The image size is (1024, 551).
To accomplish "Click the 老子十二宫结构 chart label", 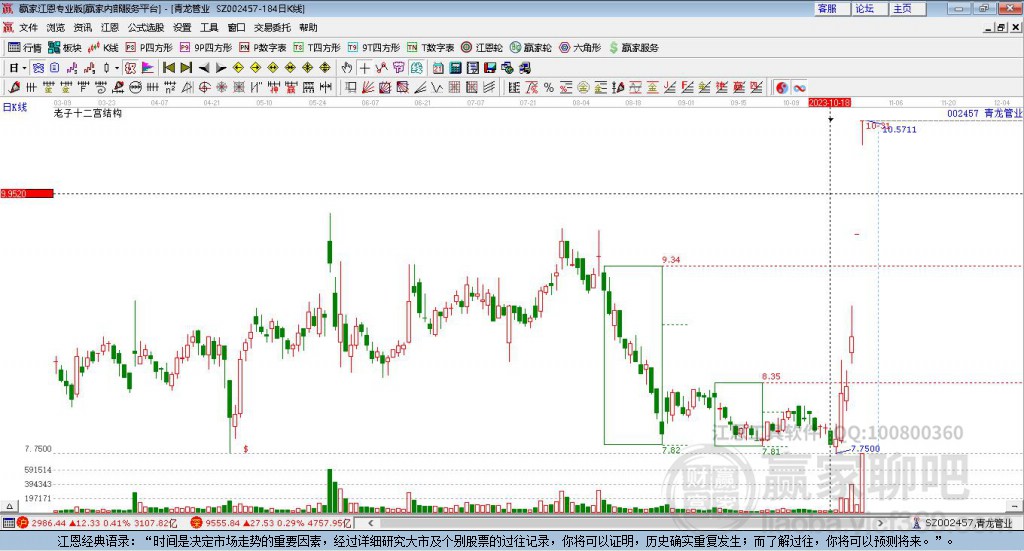I will (88, 113).
